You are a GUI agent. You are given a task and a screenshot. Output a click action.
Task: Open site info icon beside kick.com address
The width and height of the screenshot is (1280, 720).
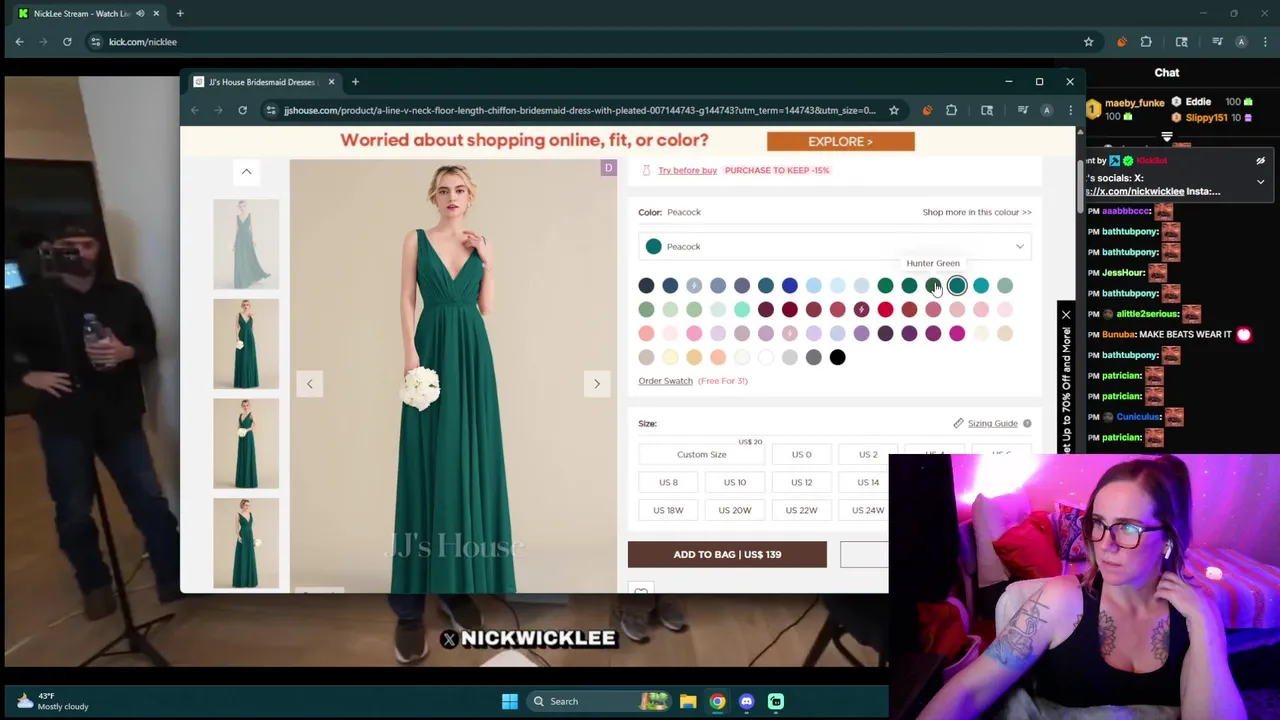click(95, 42)
